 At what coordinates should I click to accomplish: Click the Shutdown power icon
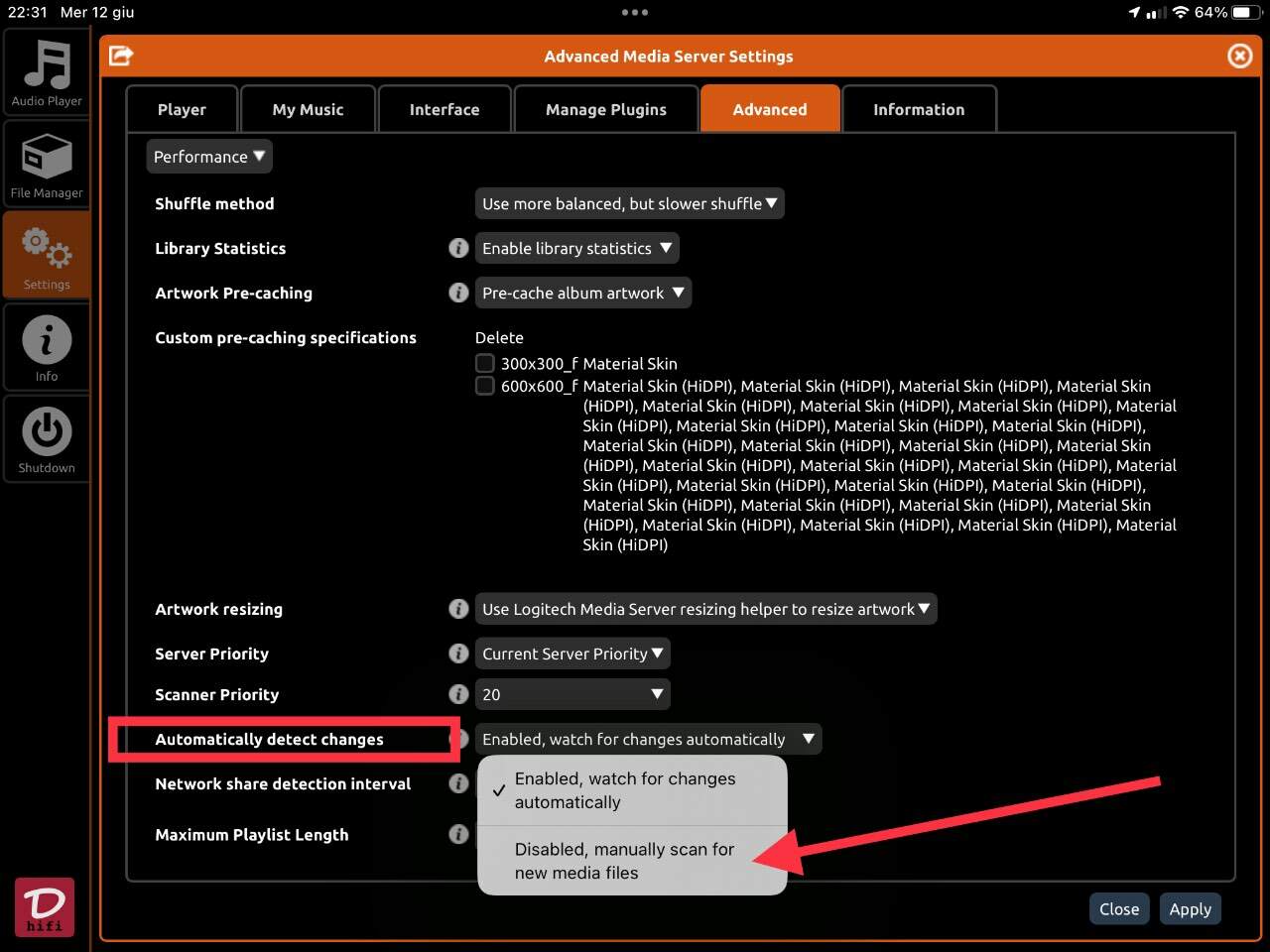coord(46,439)
